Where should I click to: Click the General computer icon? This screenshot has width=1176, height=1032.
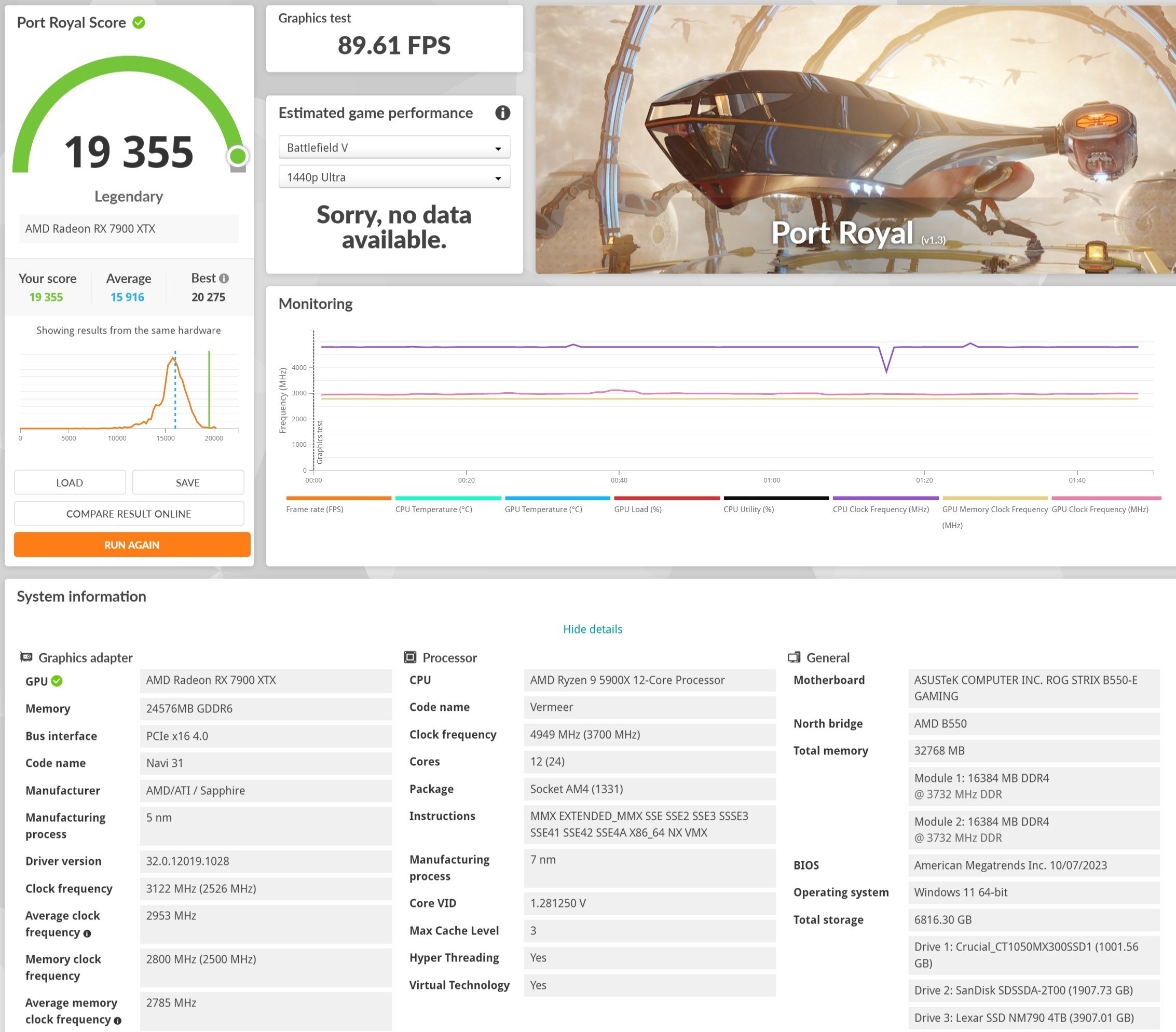pyautogui.click(x=794, y=657)
